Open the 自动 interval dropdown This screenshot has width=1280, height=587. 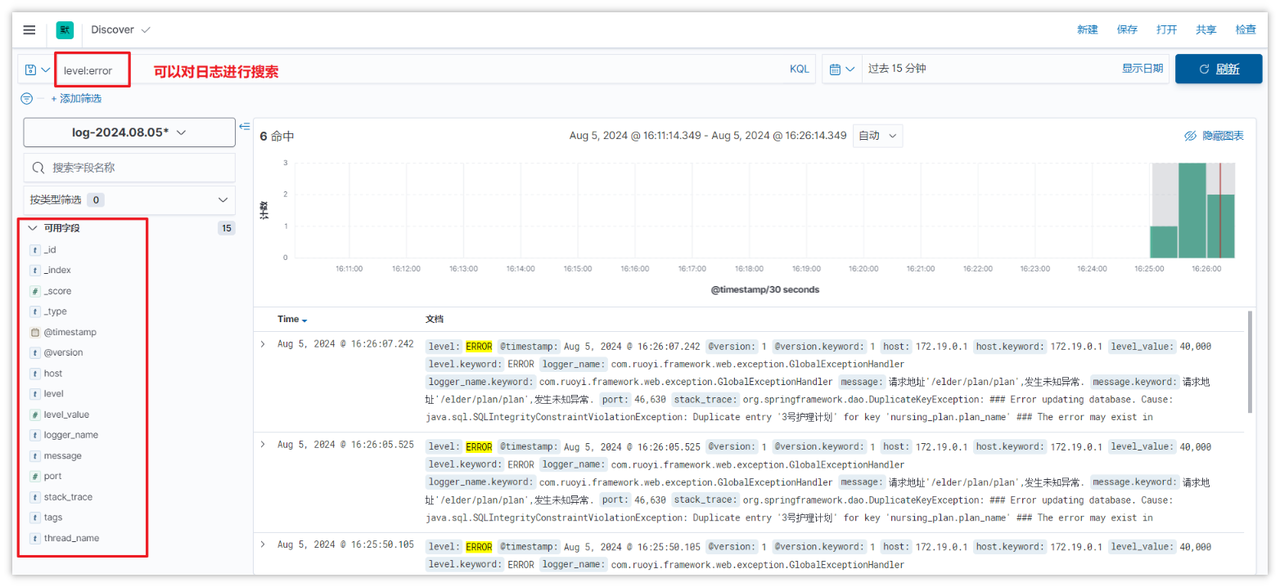coord(877,135)
